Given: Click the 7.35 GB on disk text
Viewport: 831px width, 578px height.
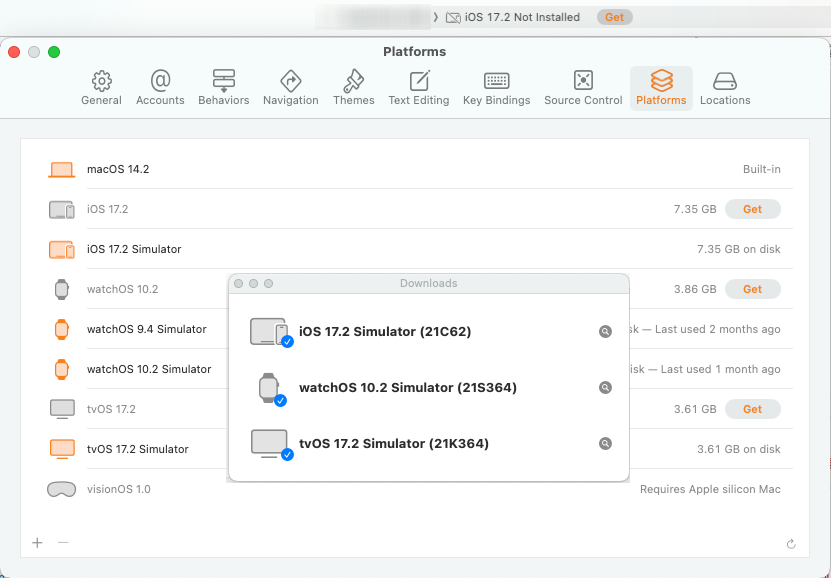Looking at the screenshot, I should click(739, 250).
